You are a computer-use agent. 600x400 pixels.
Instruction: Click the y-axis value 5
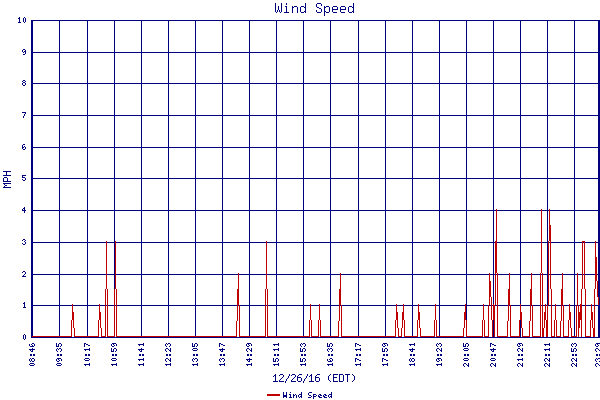(24, 178)
